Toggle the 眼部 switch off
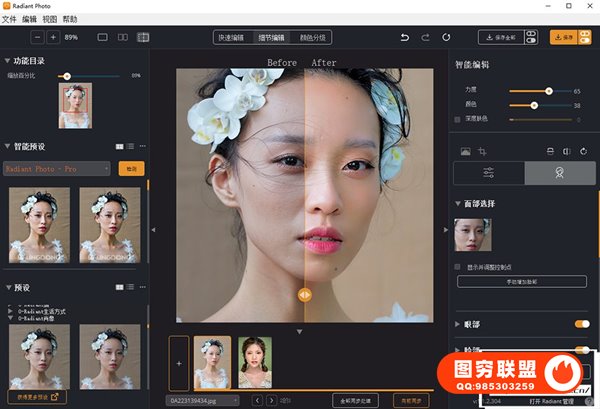The image size is (600, 409). 580,324
